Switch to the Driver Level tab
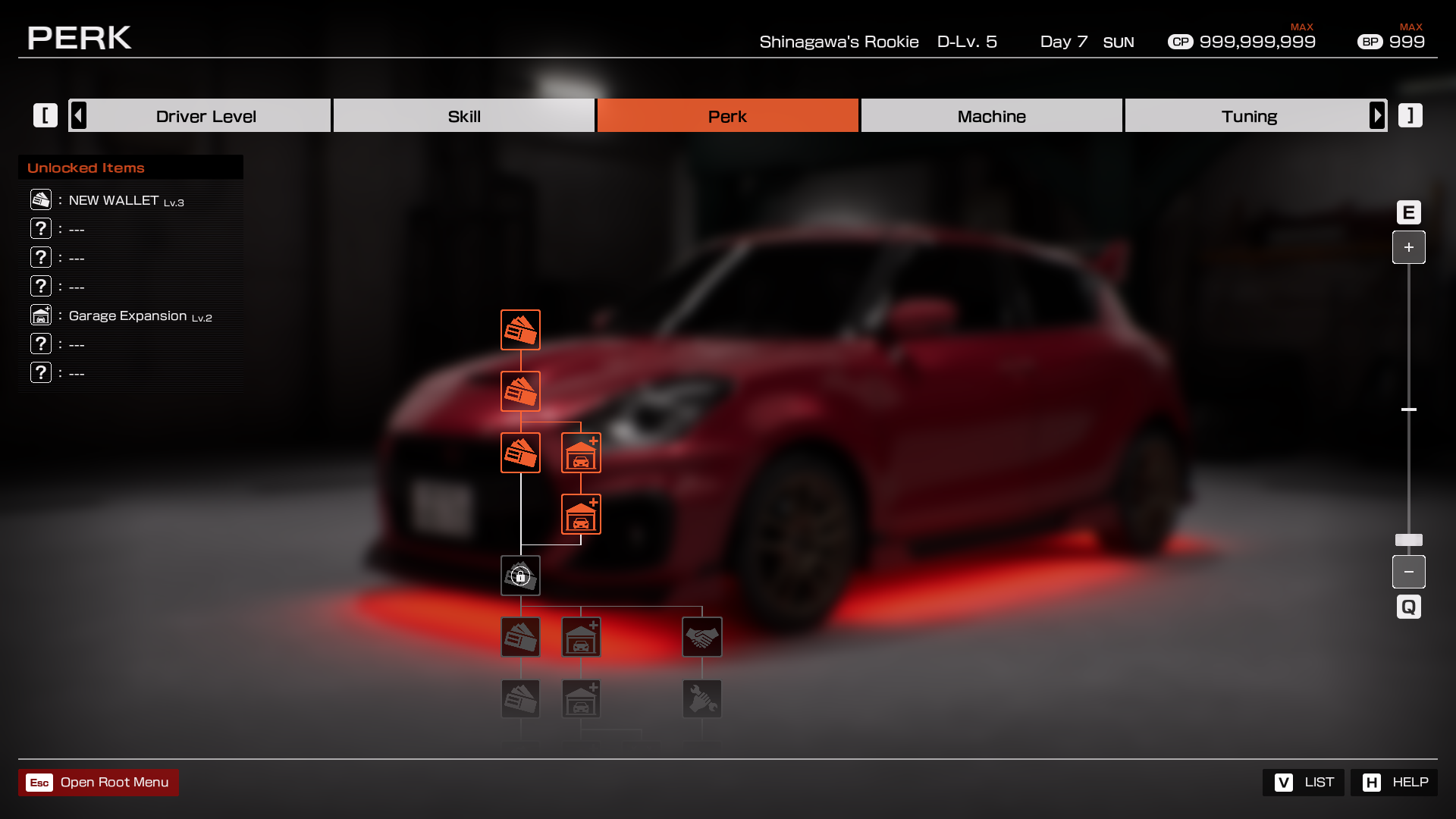Viewport: 1456px width, 819px height. coord(206,116)
